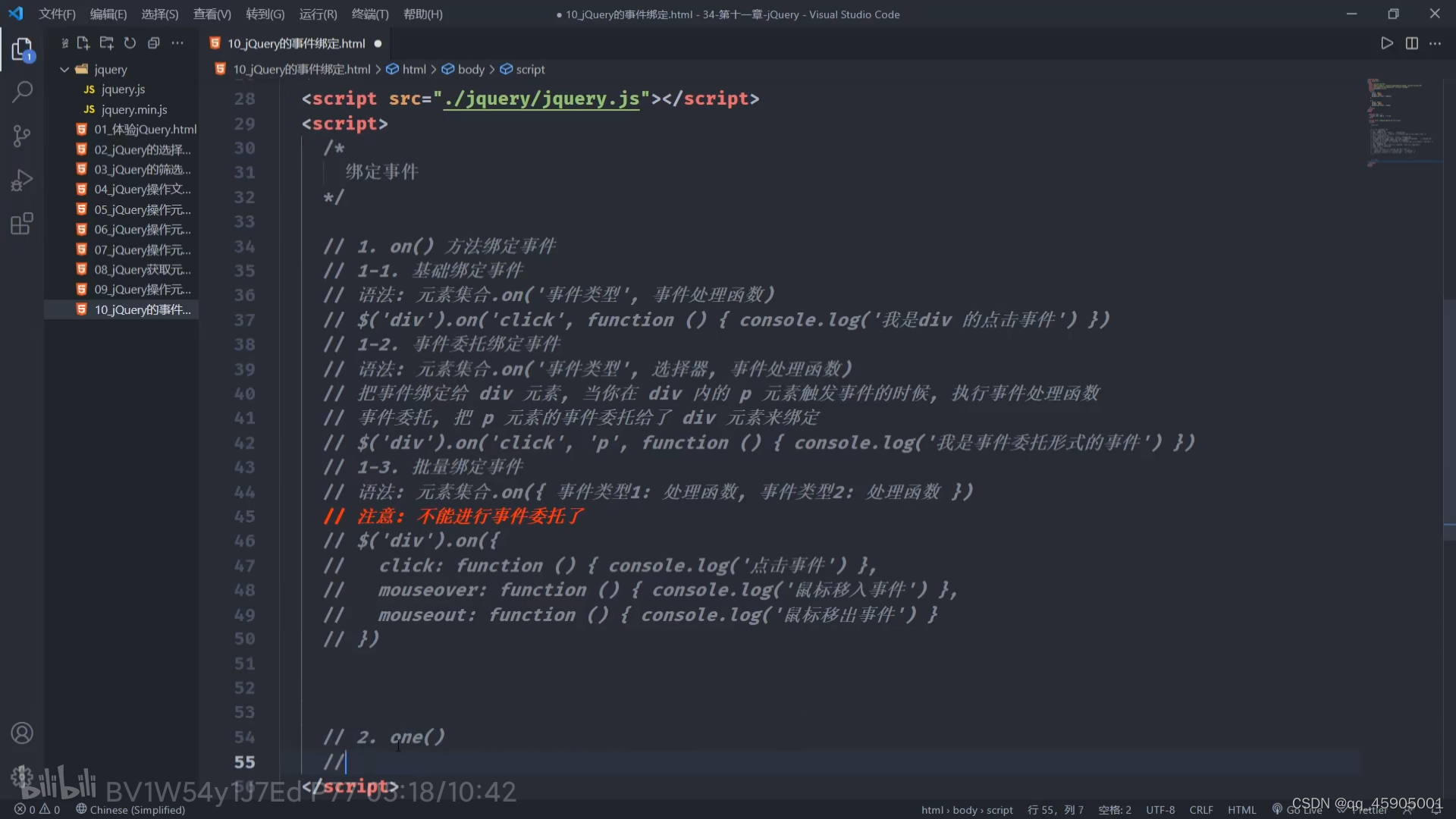Viewport: 1456px width, 819px height.
Task: Open explorer more actions ellipsis
Action: click(177, 43)
